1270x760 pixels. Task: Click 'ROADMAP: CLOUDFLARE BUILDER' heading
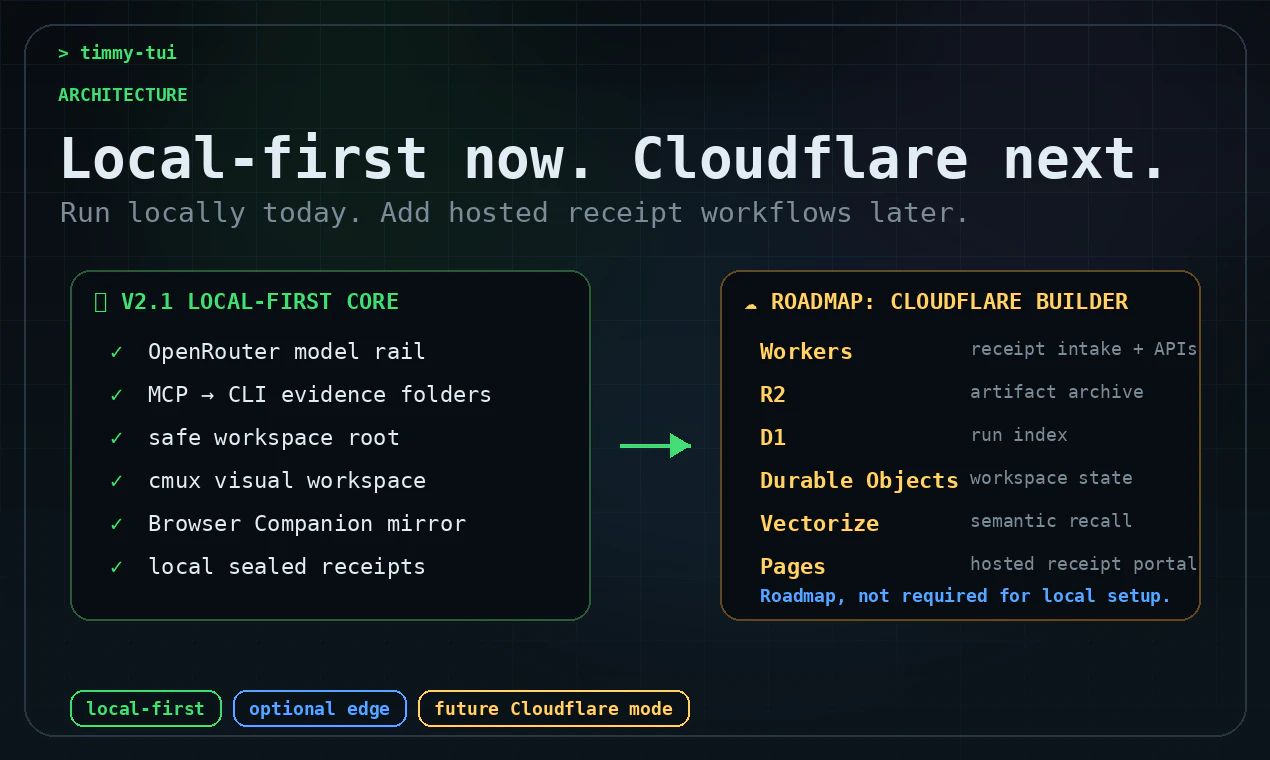[949, 302]
